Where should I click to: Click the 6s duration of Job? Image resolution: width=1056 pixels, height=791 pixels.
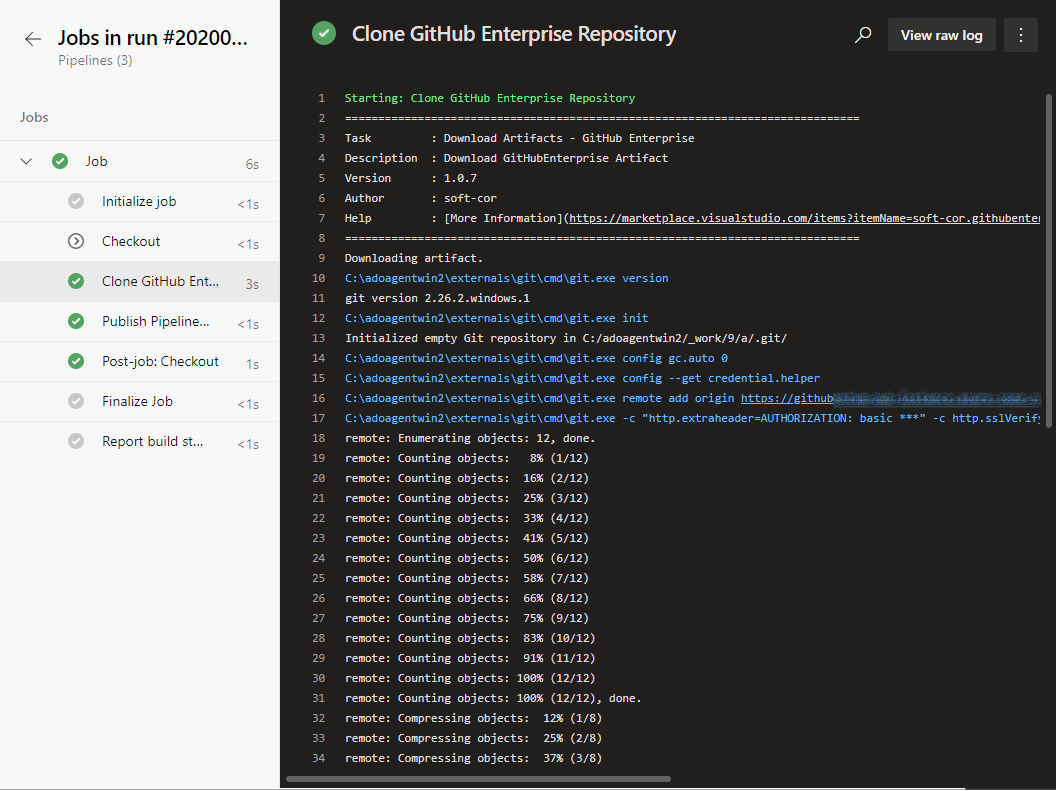coord(252,164)
